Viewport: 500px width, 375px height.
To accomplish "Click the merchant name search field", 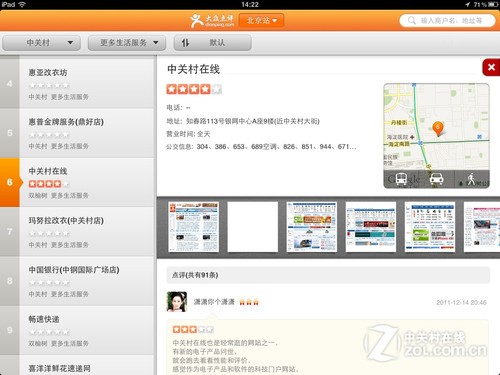I will [447, 20].
